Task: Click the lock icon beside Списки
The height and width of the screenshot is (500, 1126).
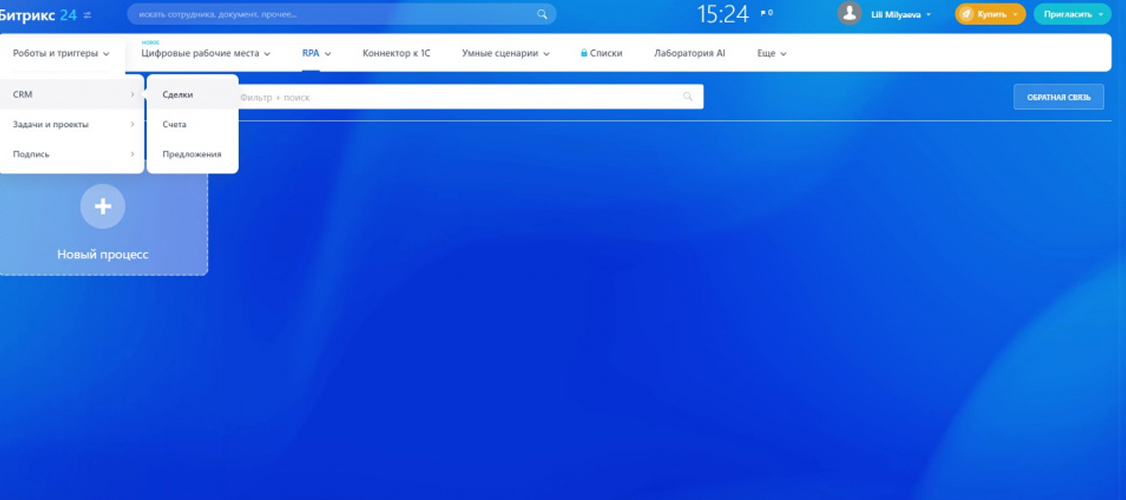Action: pyautogui.click(x=584, y=53)
